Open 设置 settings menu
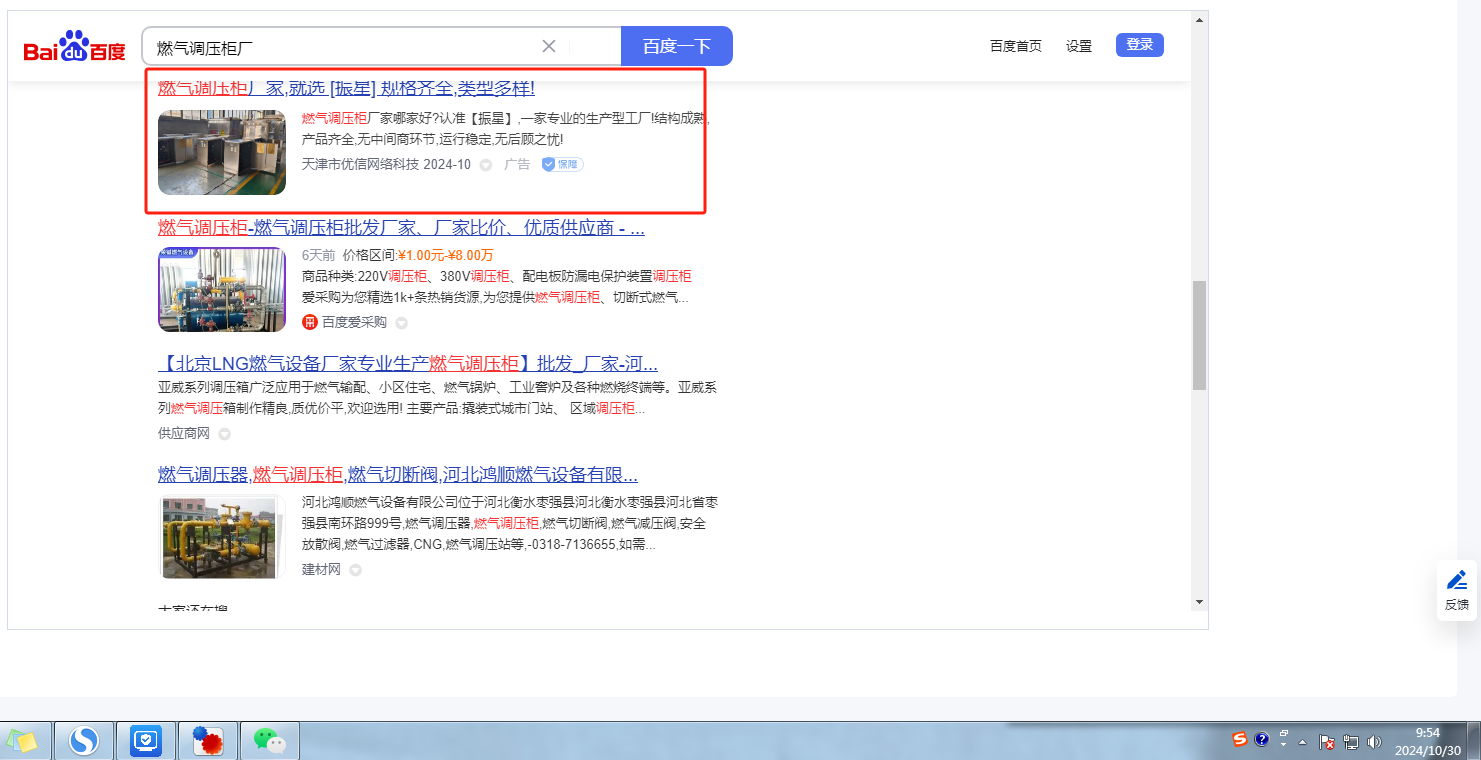 tap(1078, 46)
